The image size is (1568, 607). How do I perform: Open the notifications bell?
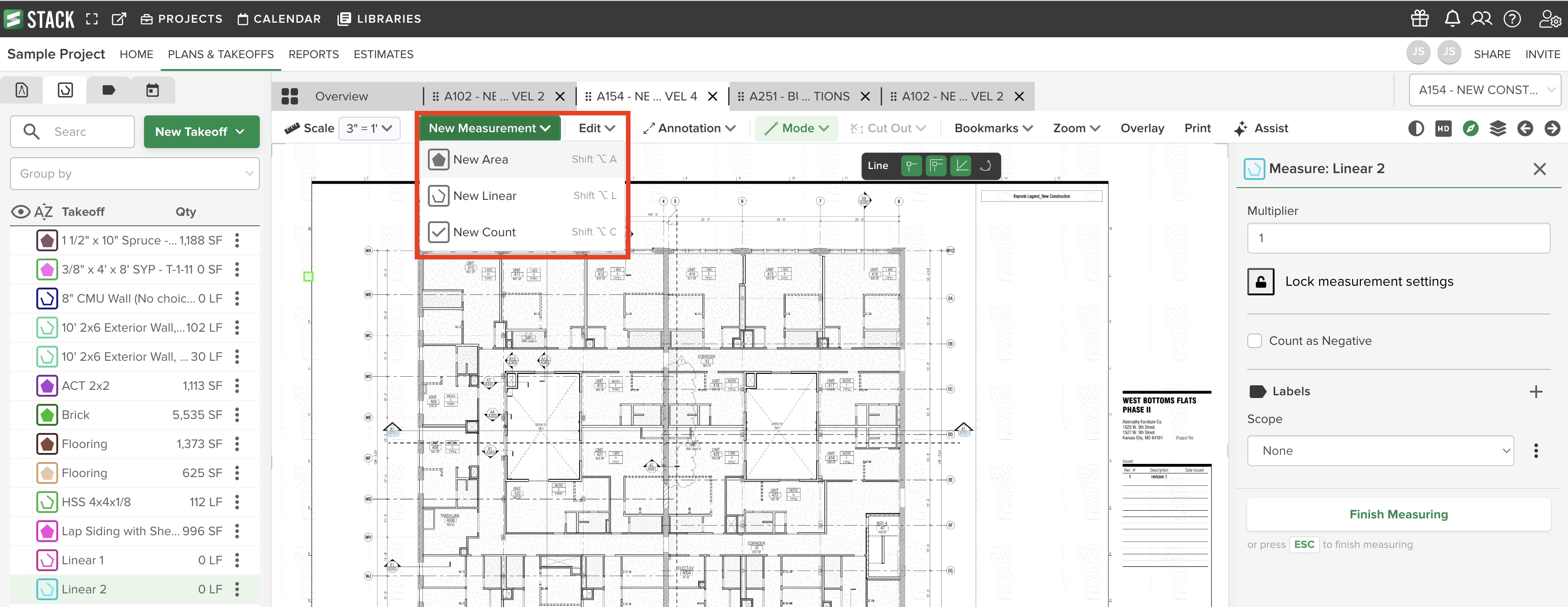pos(1452,19)
